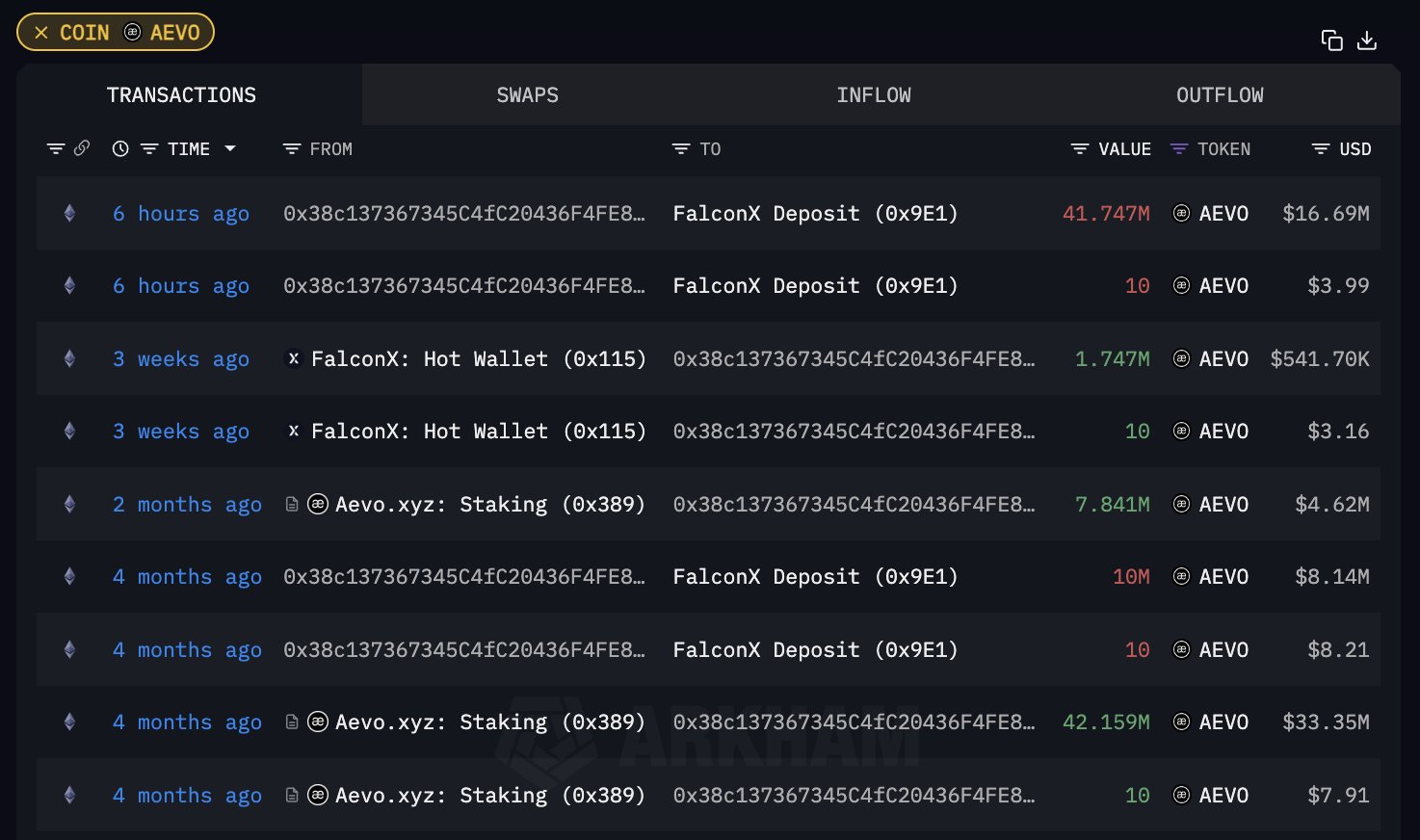The image size is (1420, 840).
Task: Click the value 41.747M
Action: [1106, 213]
